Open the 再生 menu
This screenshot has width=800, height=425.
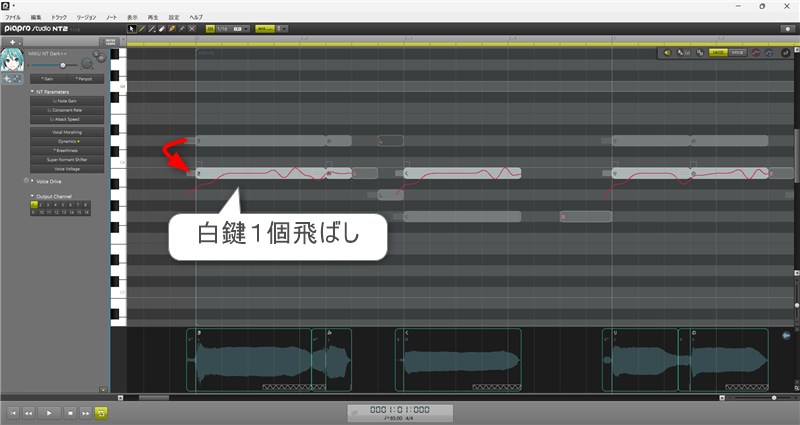coord(153,17)
